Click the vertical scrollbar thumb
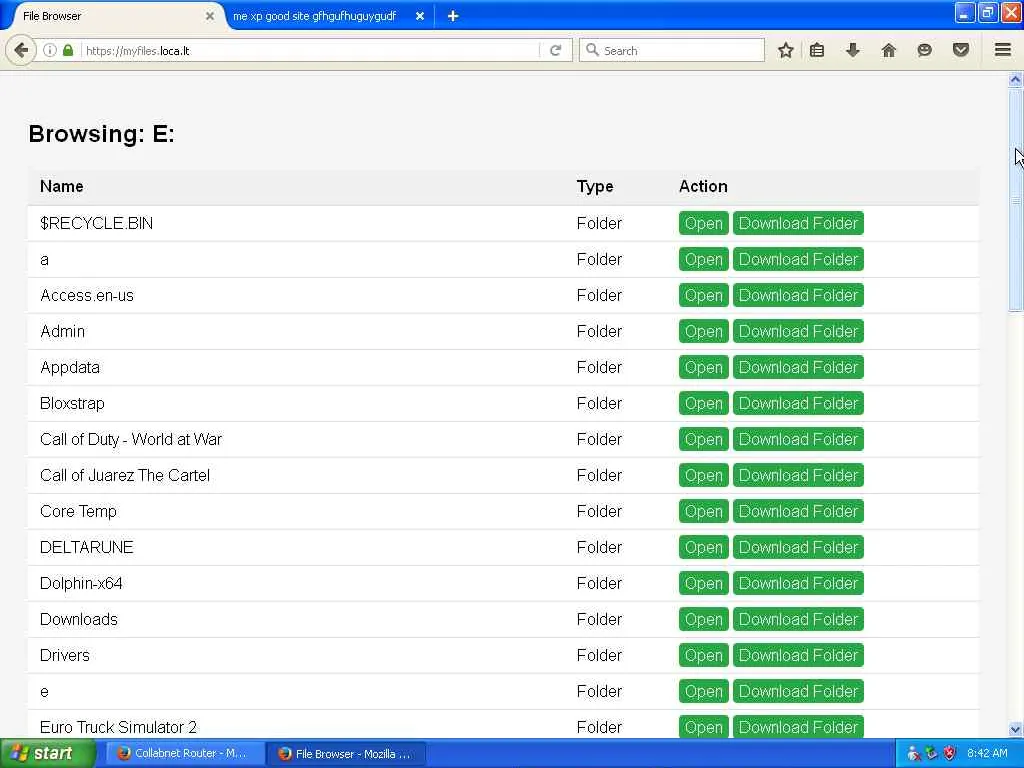1024x768 pixels. pyautogui.click(x=1015, y=200)
